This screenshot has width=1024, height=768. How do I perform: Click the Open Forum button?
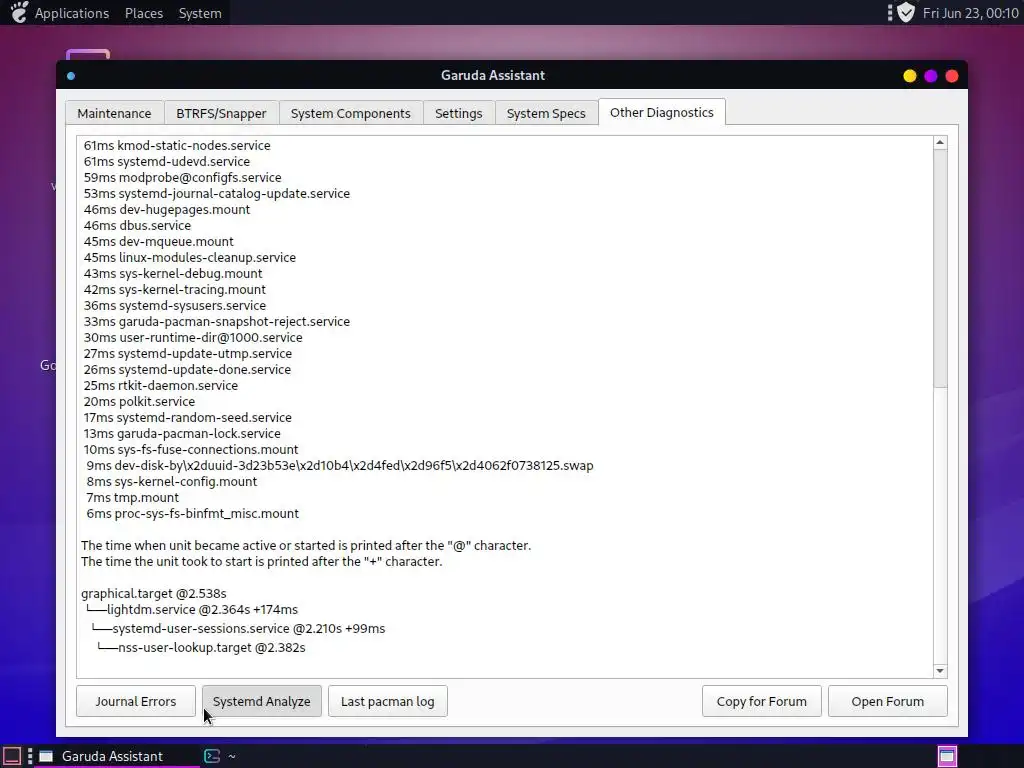(888, 701)
